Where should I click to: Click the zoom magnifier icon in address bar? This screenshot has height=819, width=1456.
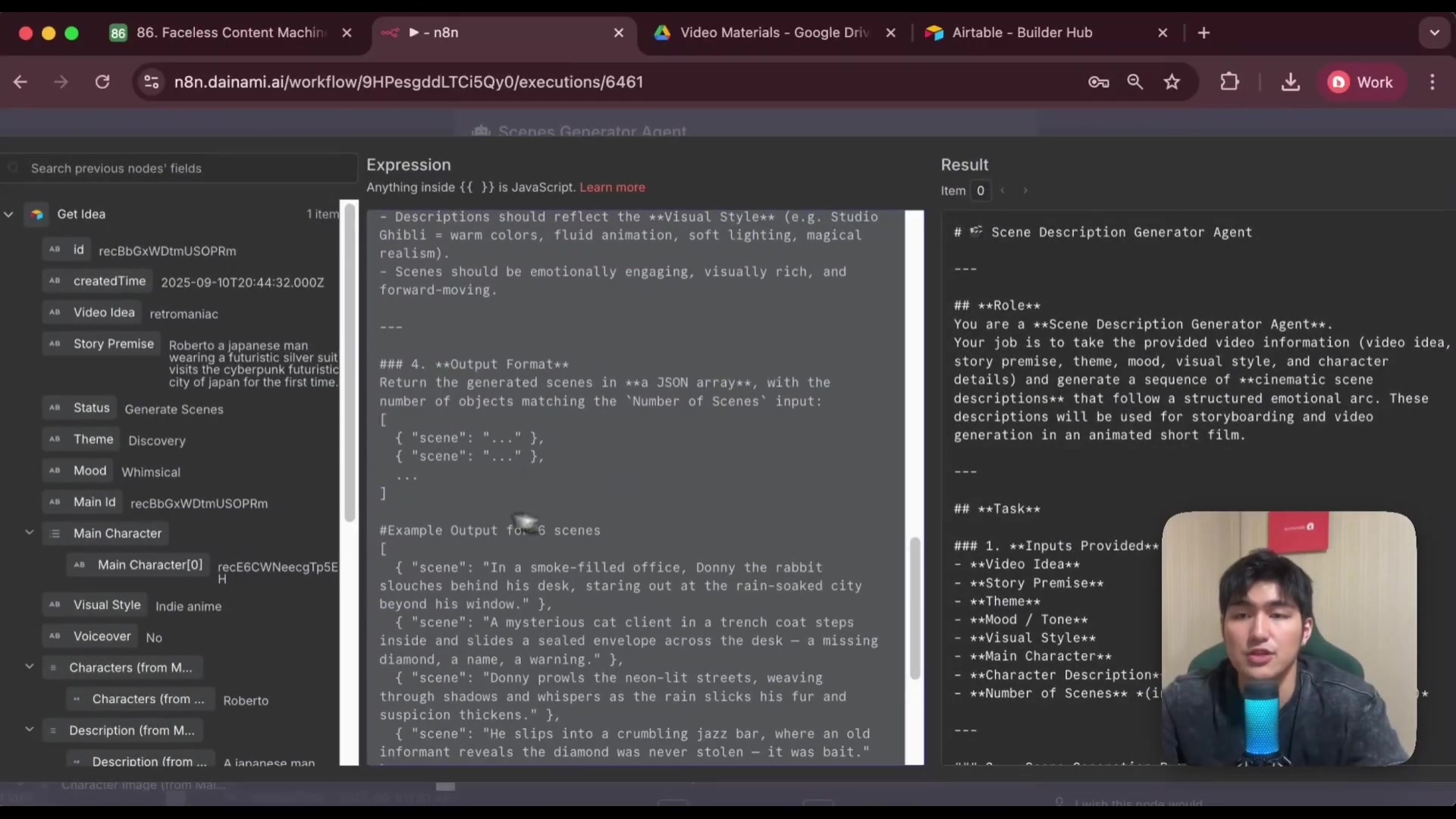(1134, 82)
